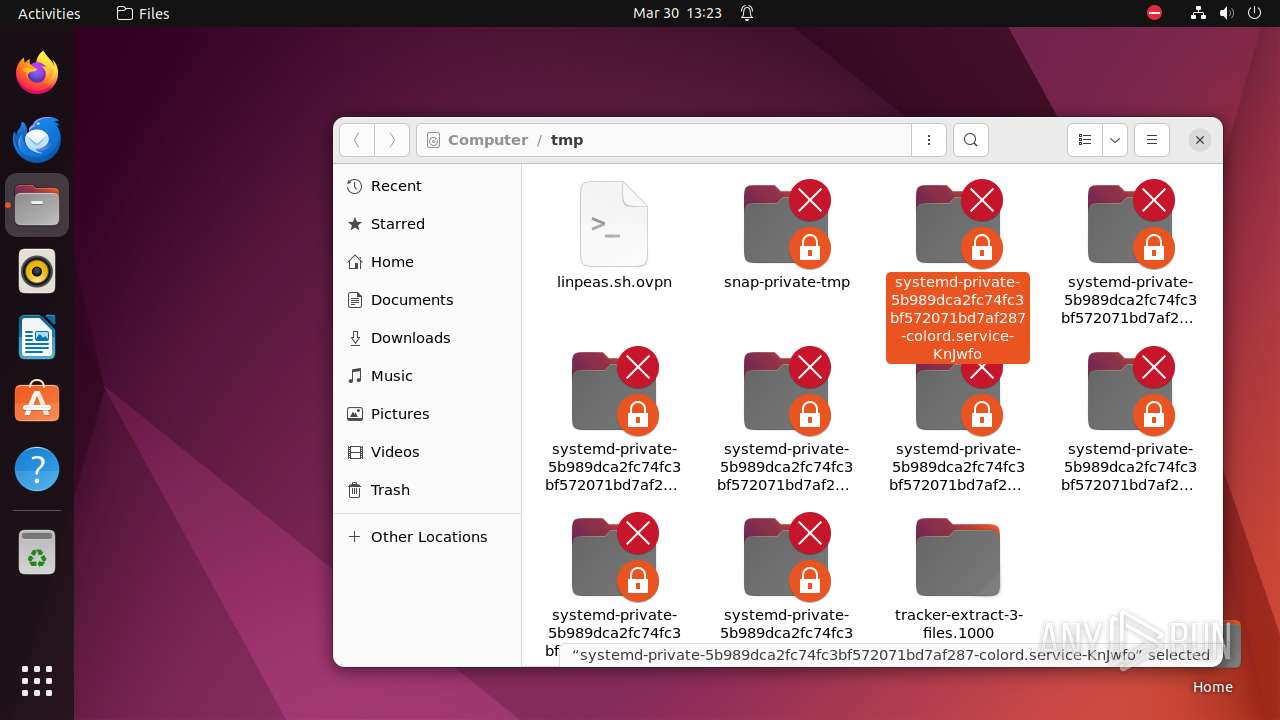Open the path bar options menu (three dots)
Screen dimensions: 1280x720
click(x=929, y=140)
